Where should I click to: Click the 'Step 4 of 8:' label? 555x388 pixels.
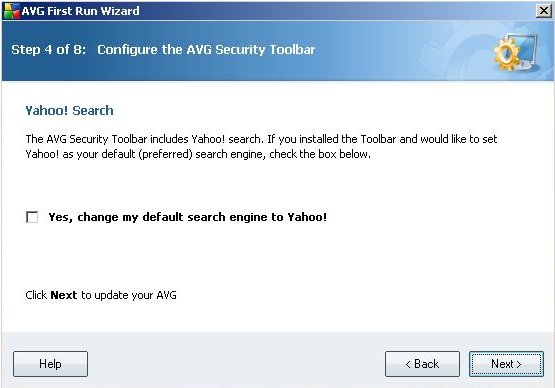[x=48, y=50]
